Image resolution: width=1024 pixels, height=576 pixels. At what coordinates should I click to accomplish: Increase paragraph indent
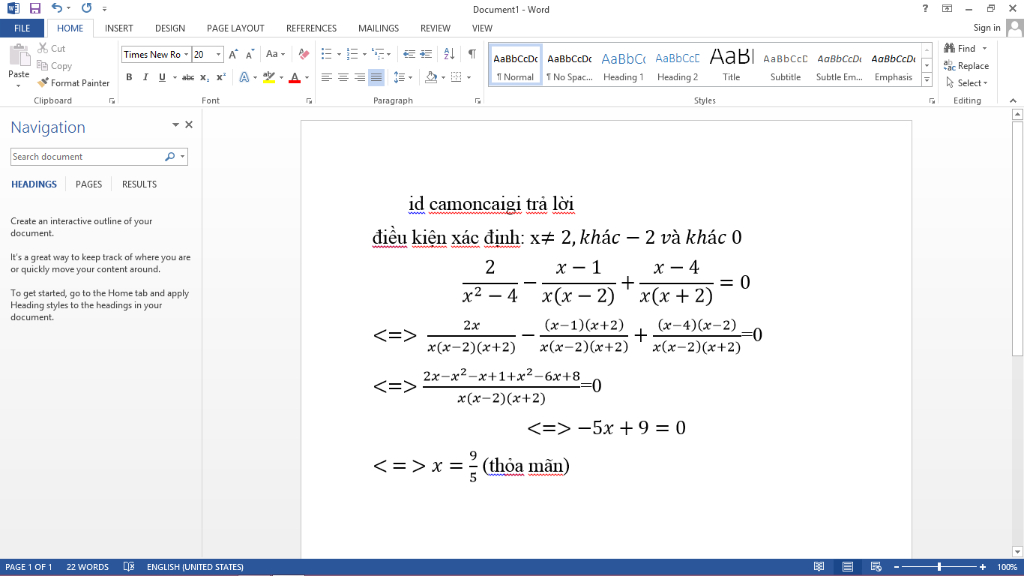426,54
